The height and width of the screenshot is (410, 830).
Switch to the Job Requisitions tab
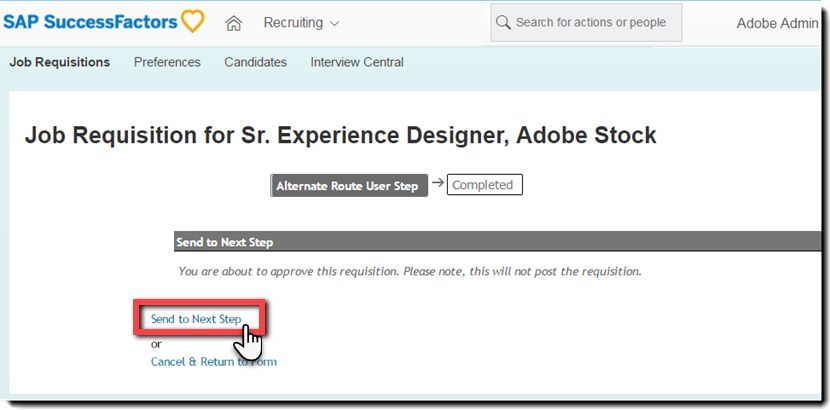coord(60,62)
